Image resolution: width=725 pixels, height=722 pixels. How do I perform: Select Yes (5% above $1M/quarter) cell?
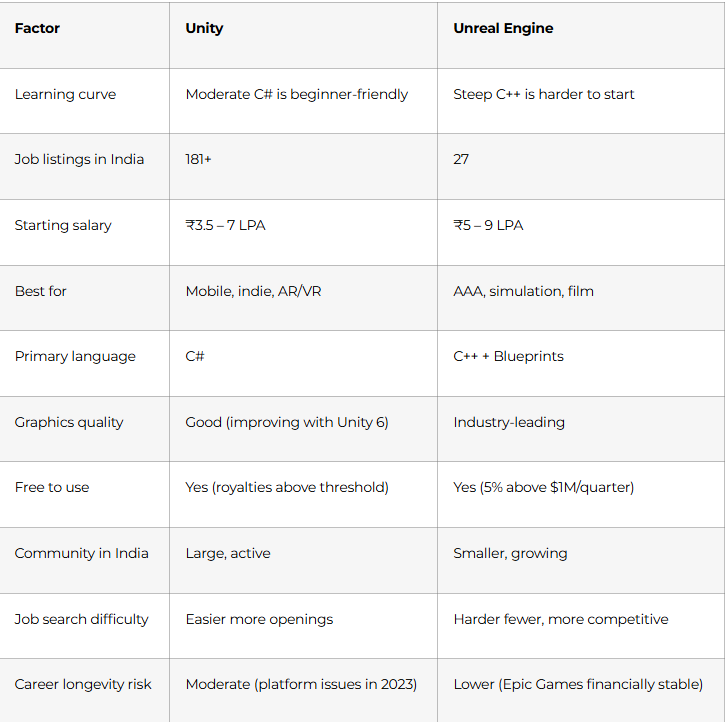tap(543, 488)
